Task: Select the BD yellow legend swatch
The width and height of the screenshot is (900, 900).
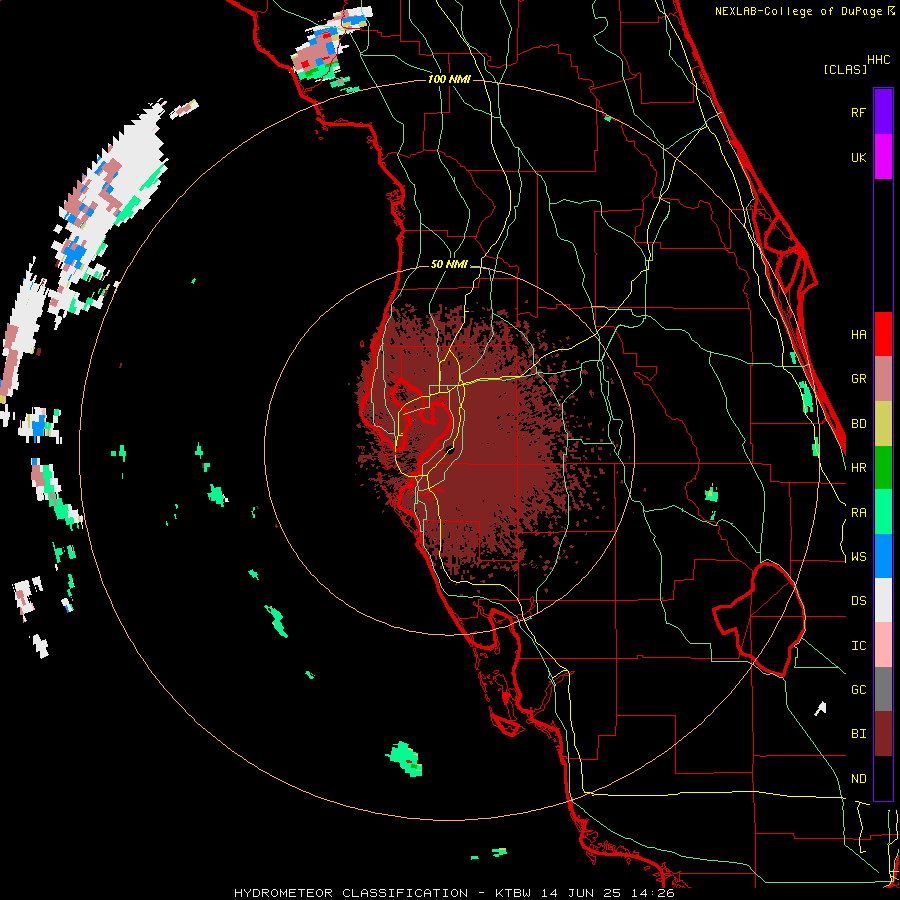Action: pos(883,424)
